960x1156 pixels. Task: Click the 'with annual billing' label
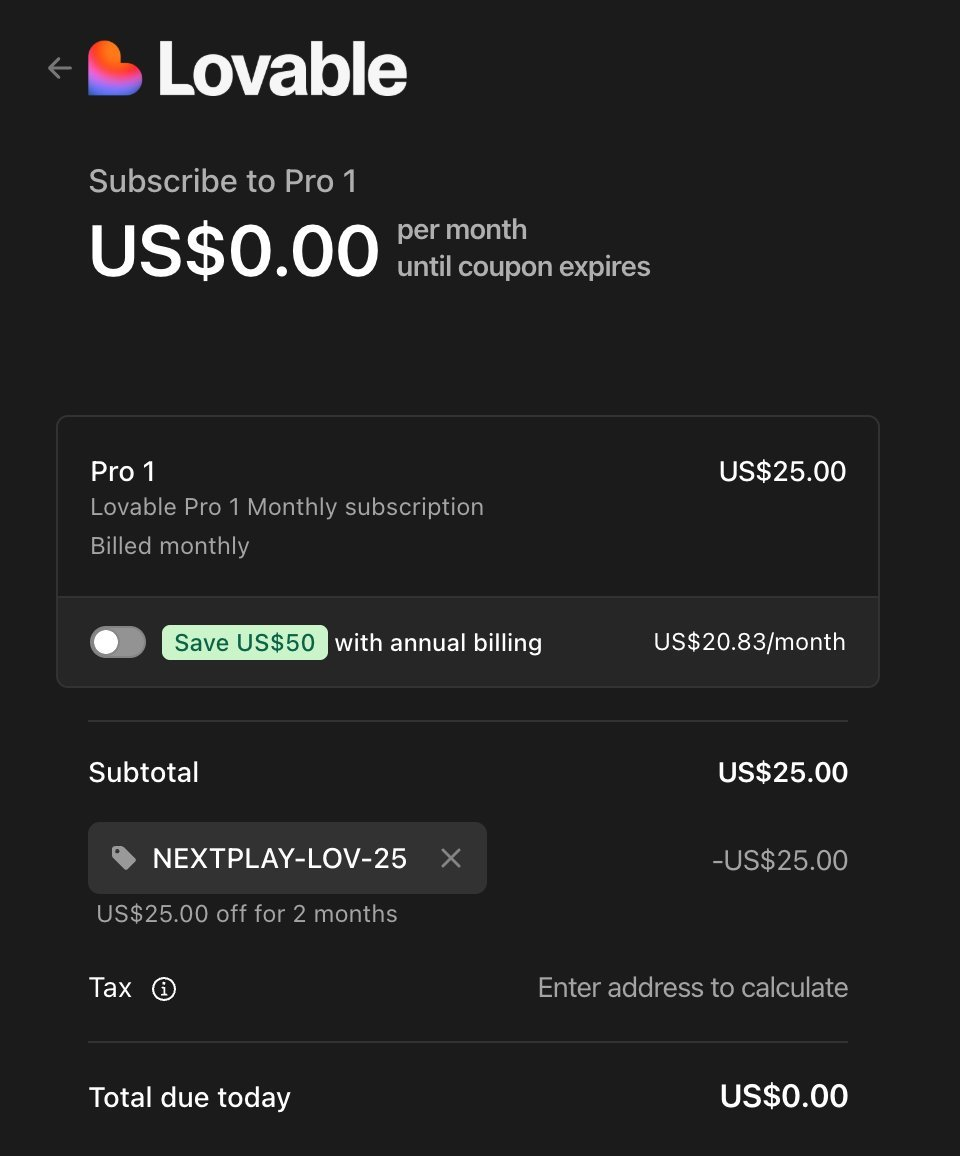click(x=438, y=642)
